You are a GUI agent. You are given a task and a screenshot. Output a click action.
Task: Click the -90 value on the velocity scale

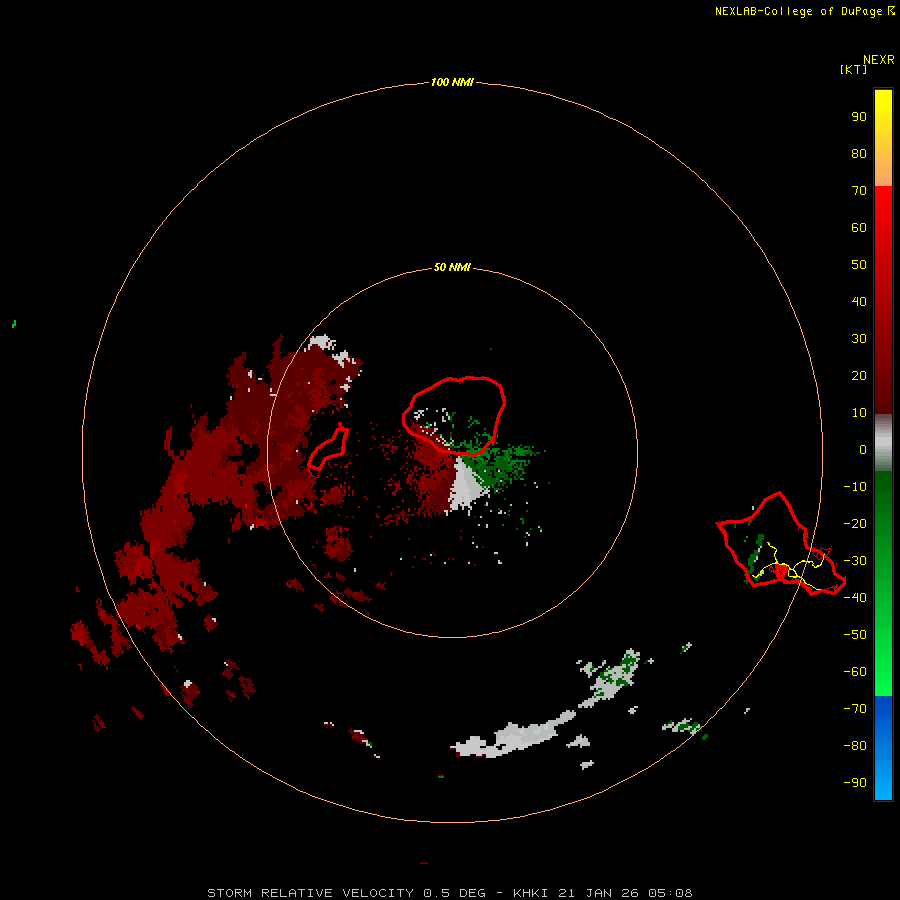click(x=855, y=783)
